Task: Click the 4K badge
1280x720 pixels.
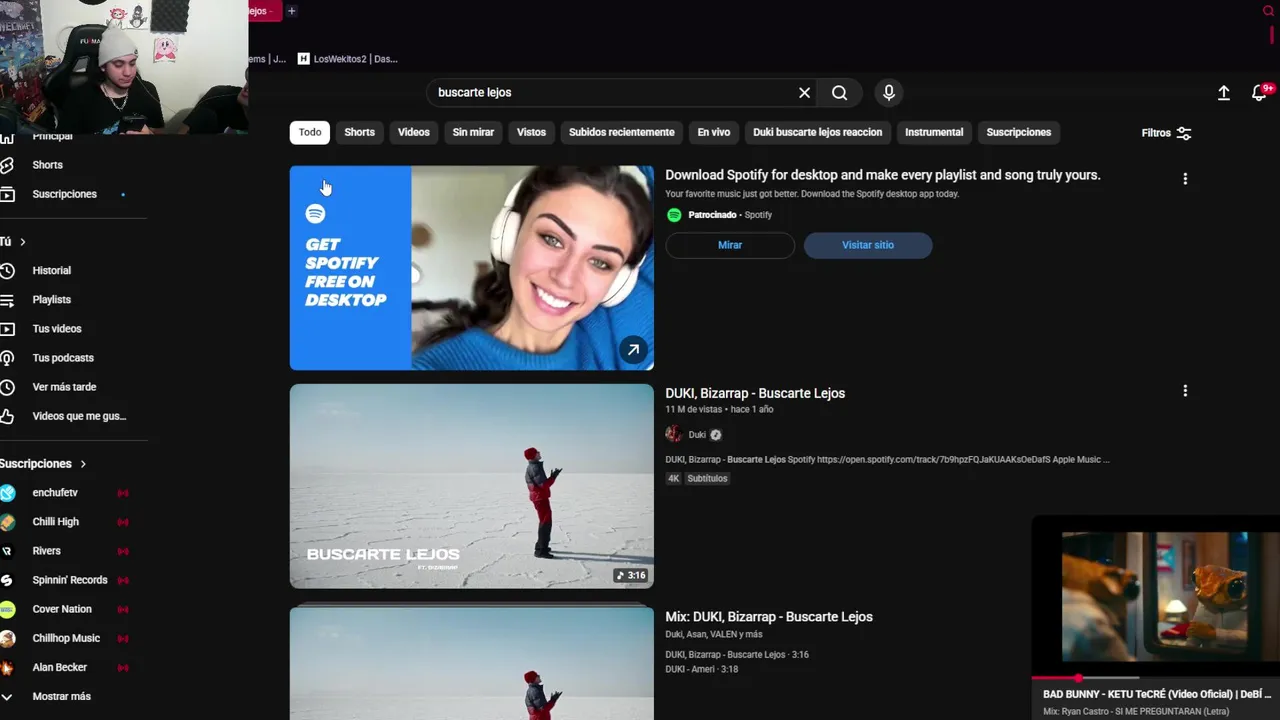Action: pos(673,478)
